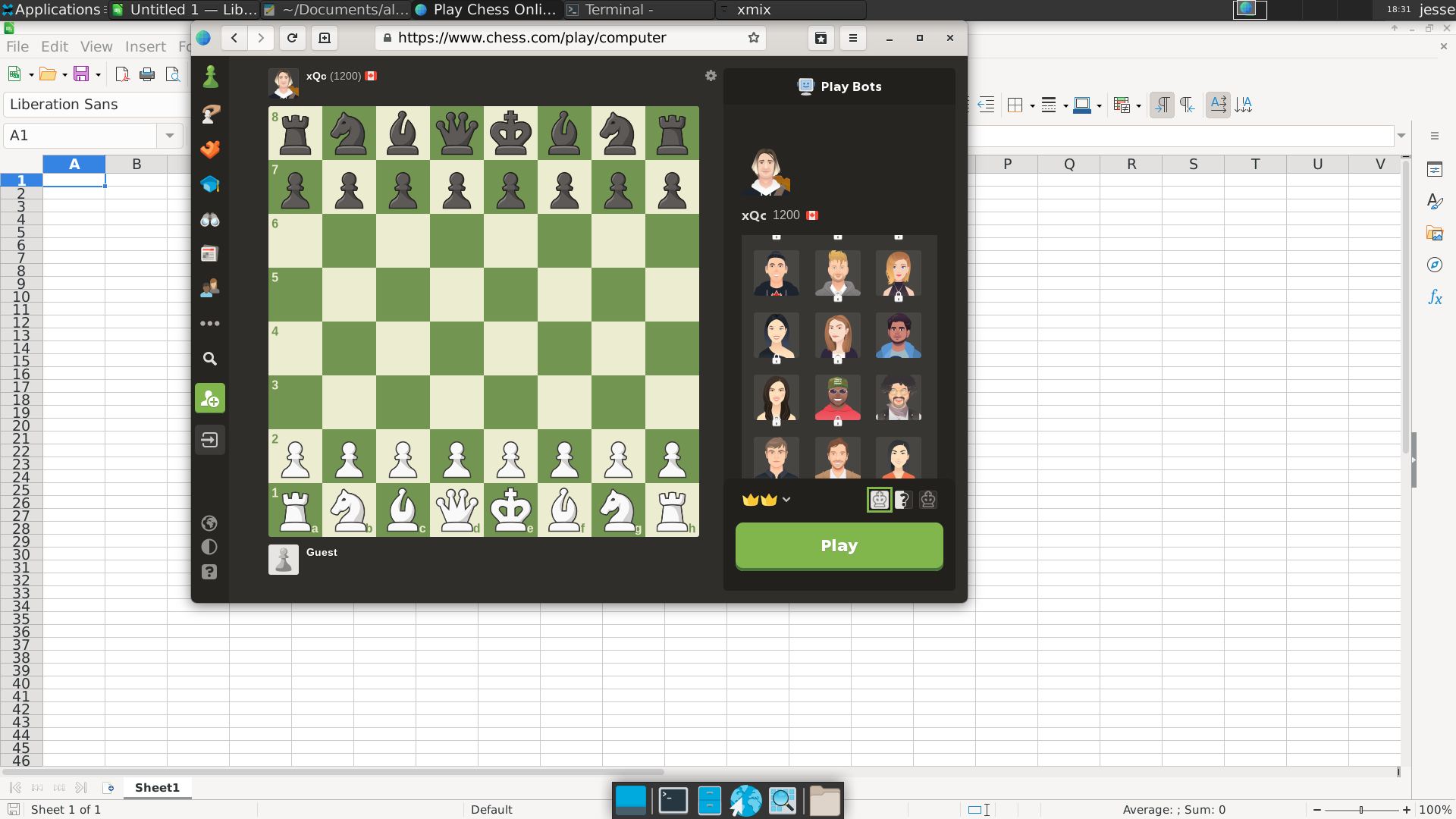Expand Calc border style dropdown arrow
Viewport: 1456px width, 819px height.
click(1065, 105)
